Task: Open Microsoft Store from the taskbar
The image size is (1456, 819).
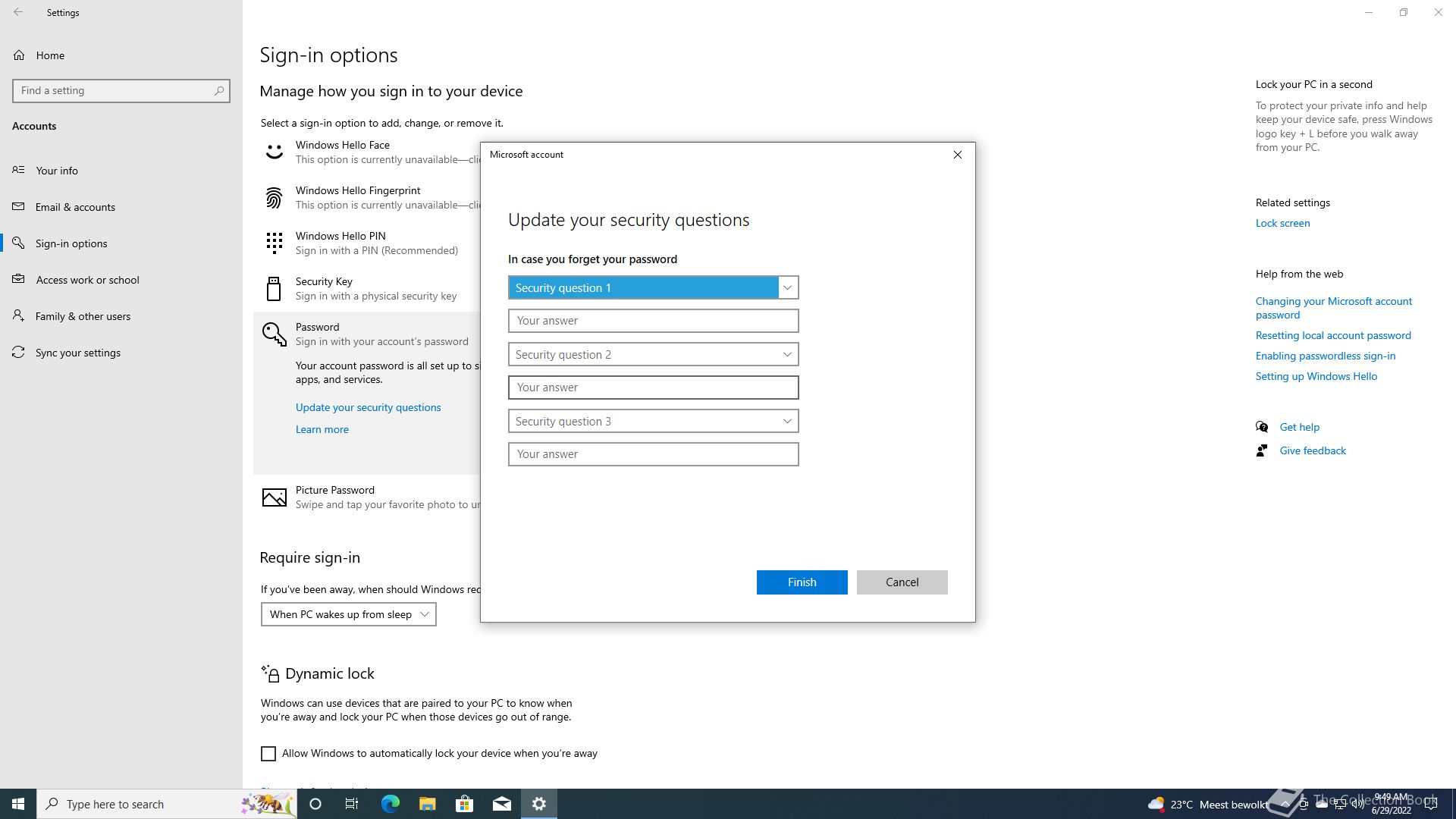Action: 464,804
